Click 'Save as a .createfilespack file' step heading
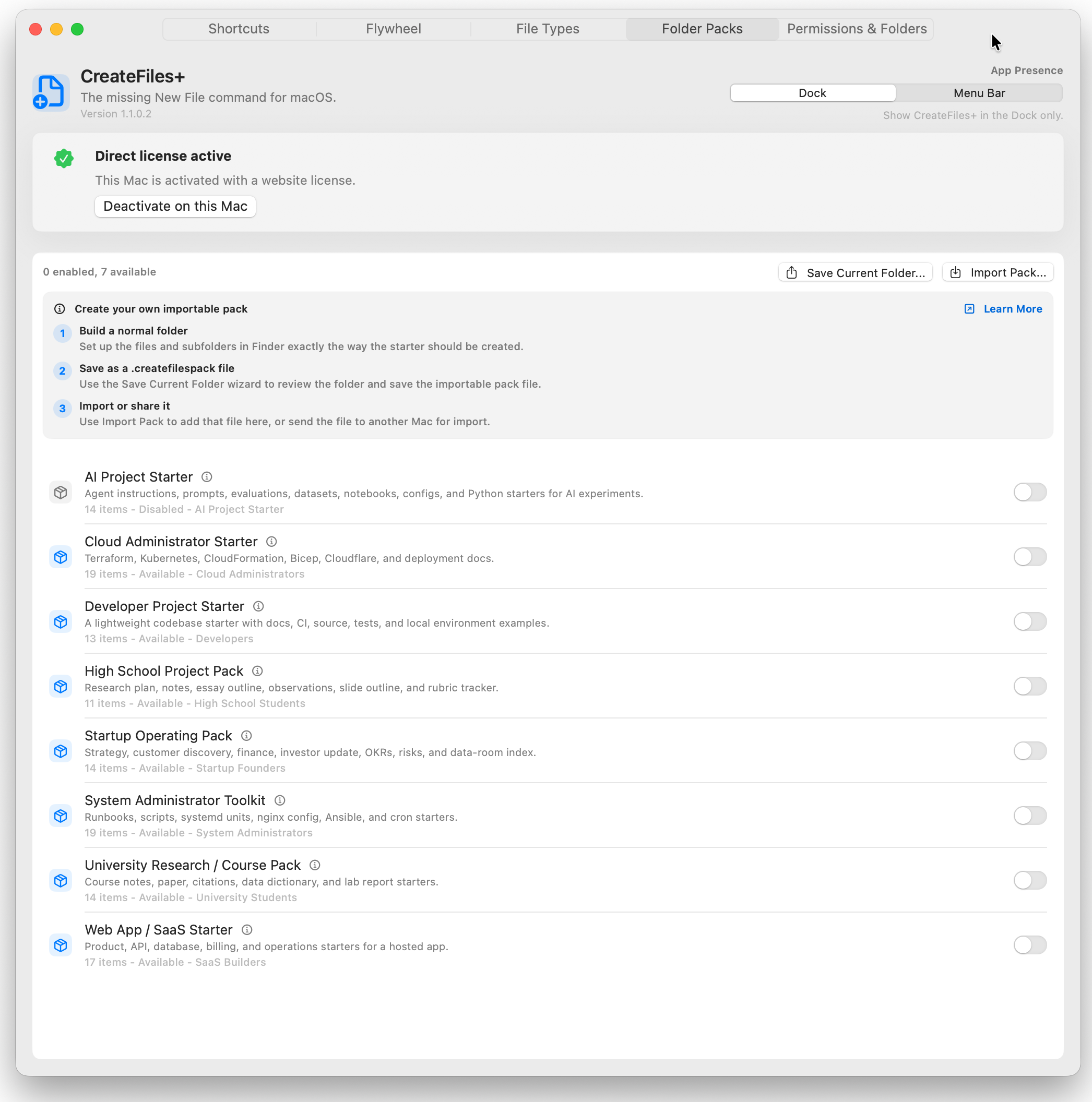This screenshot has width=1092, height=1102. pyautogui.click(x=157, y=368)
